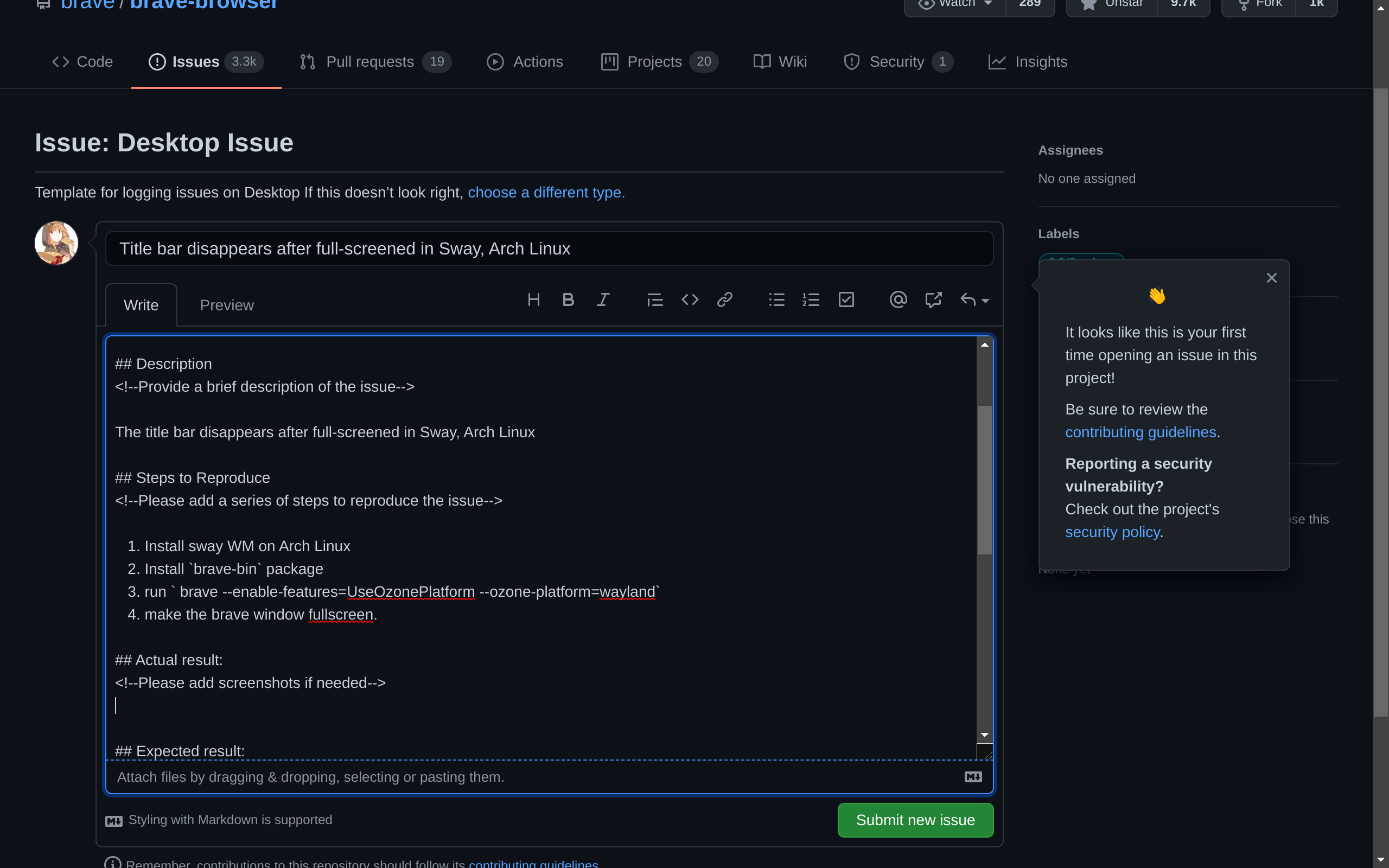
Task: Apply italic formatting
Action: pos(603,299)
